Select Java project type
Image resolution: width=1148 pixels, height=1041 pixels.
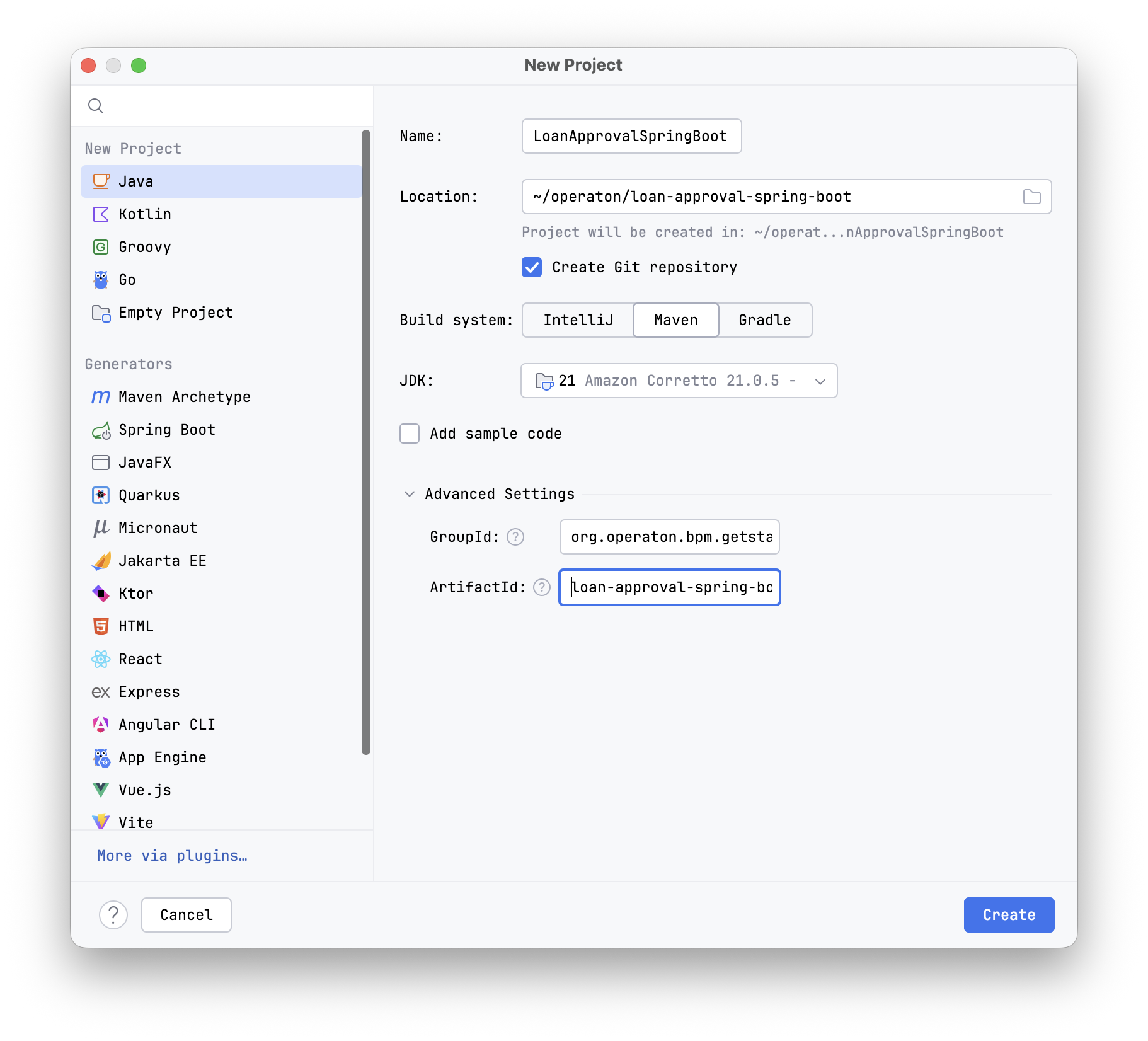[221, 181]
